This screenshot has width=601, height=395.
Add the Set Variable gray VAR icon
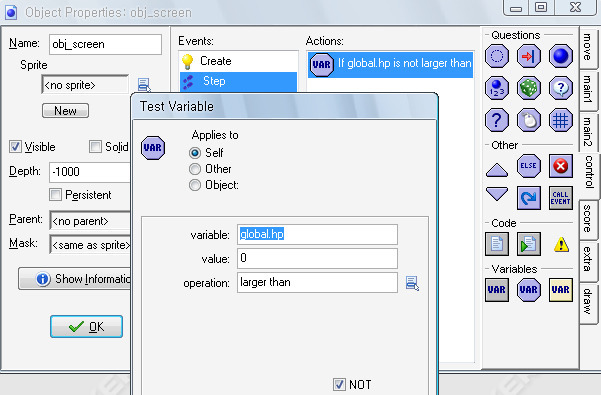[x=497, y=290]
